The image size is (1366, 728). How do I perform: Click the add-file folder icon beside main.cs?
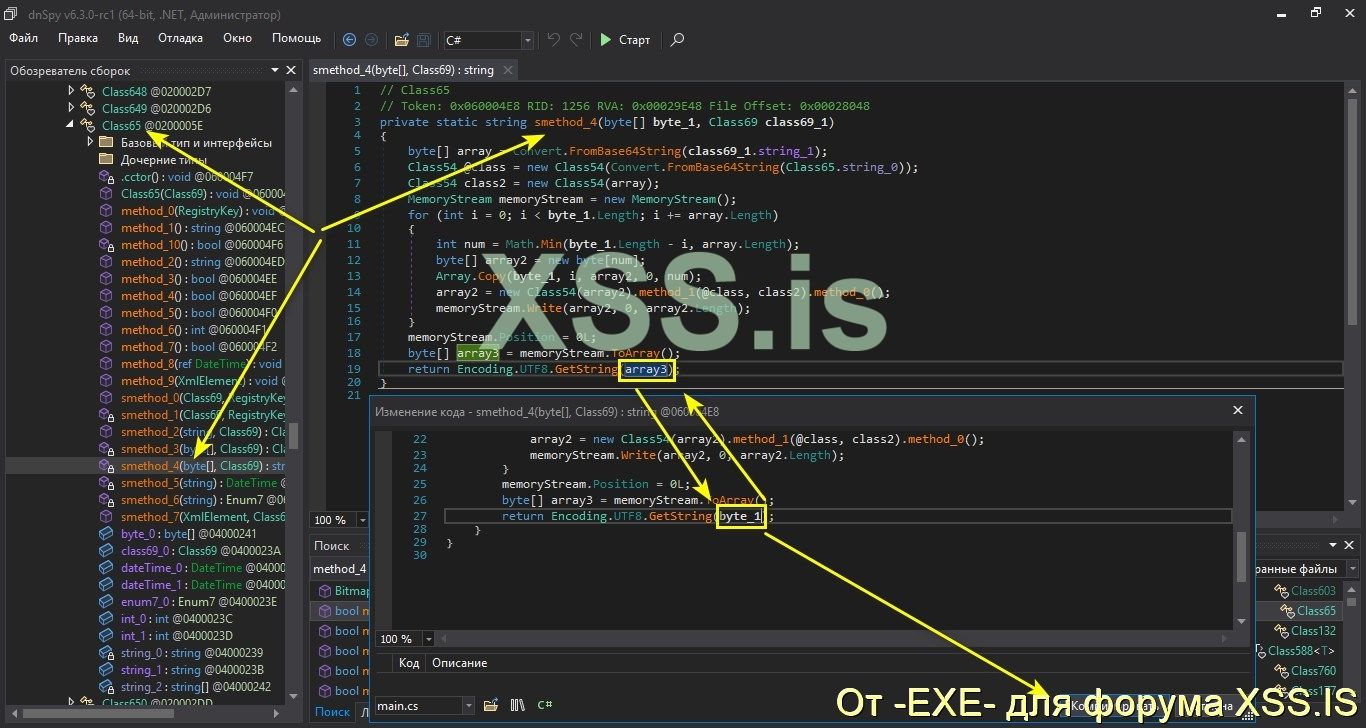point(491,705)
